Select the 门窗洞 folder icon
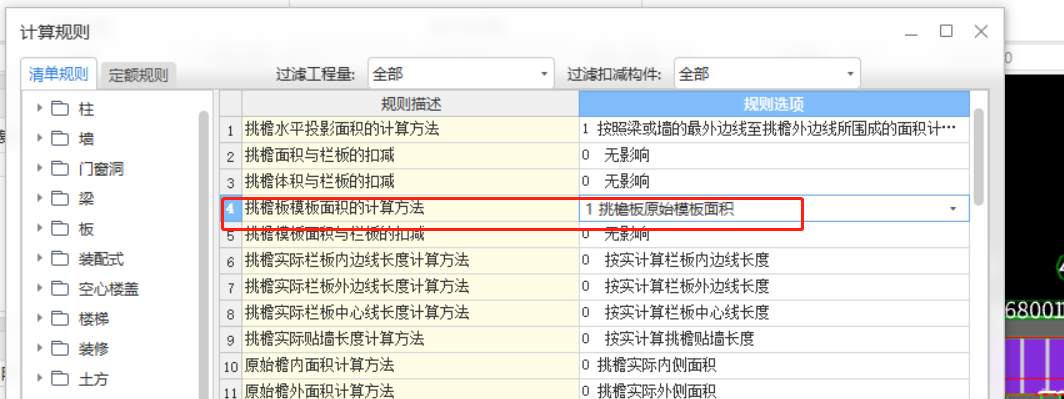The height and width of the screenshot is (399, 1064). pyautogui.click(x=60, y=168)
